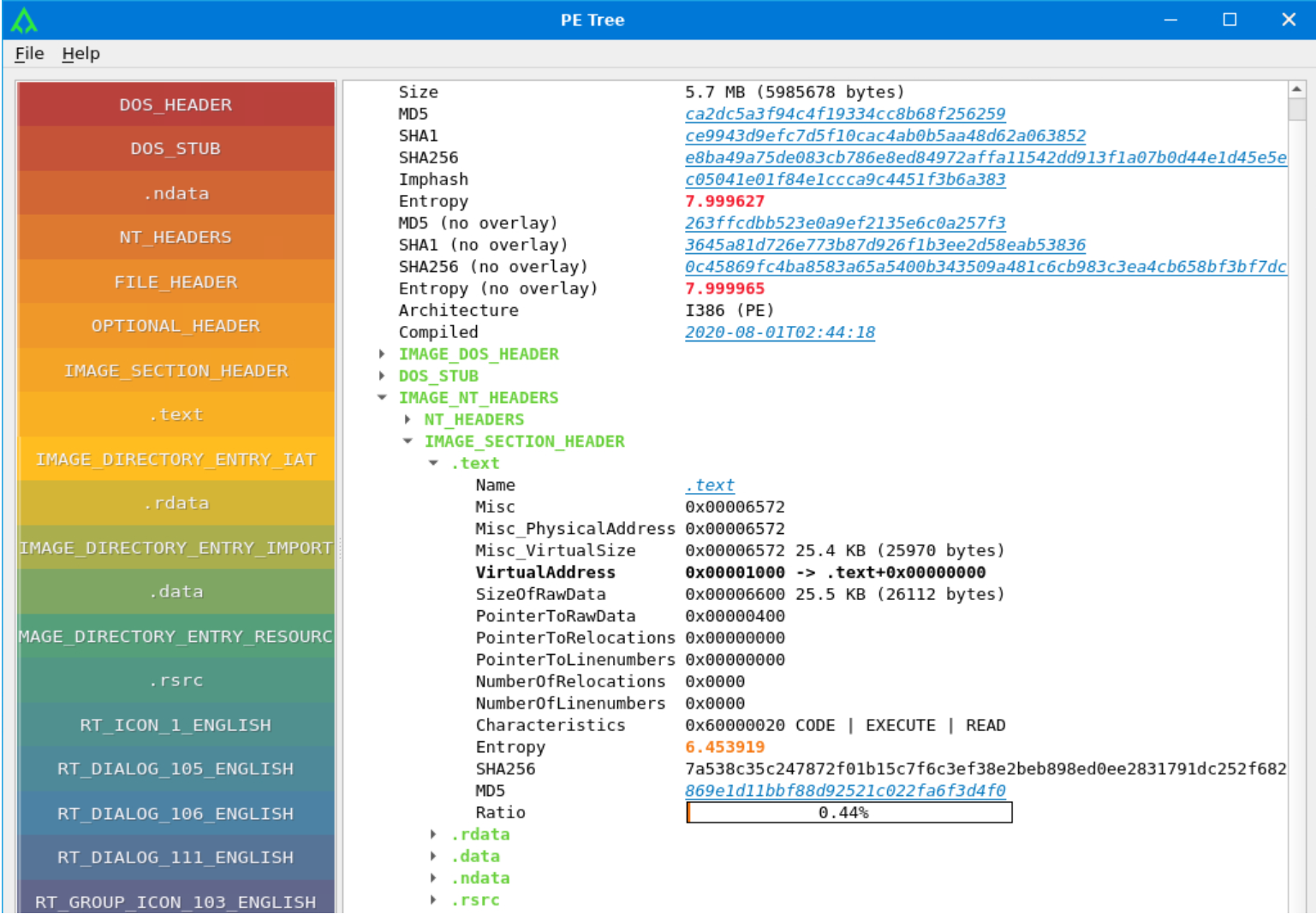Select the .ndata region block

176,193
